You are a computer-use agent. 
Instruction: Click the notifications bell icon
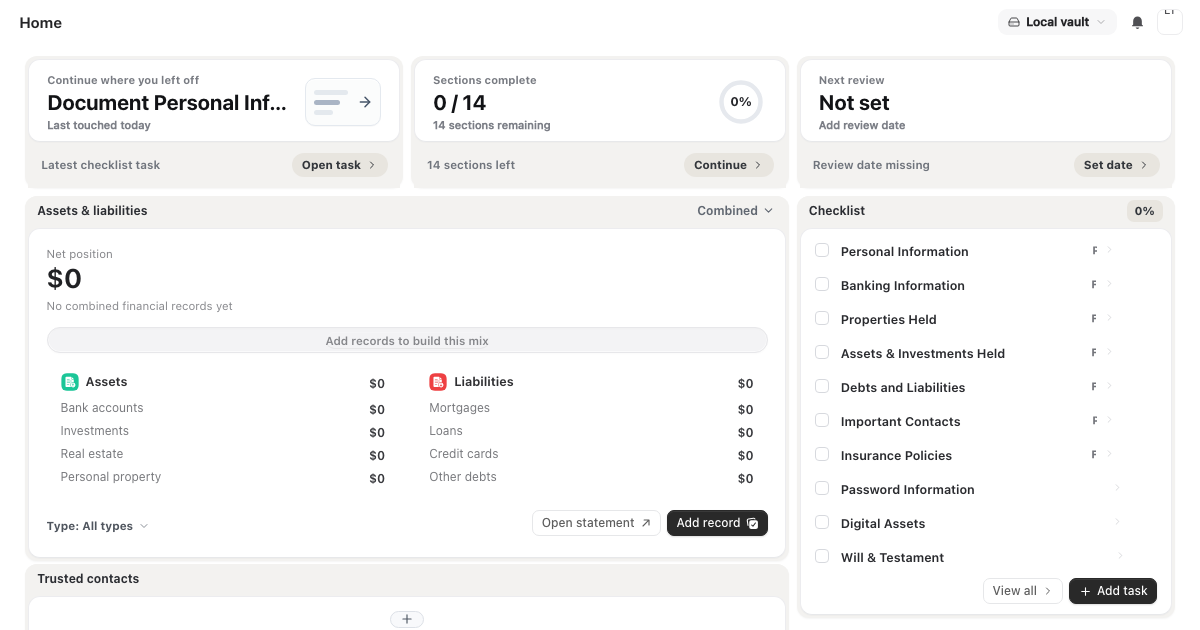point(1137,22)
